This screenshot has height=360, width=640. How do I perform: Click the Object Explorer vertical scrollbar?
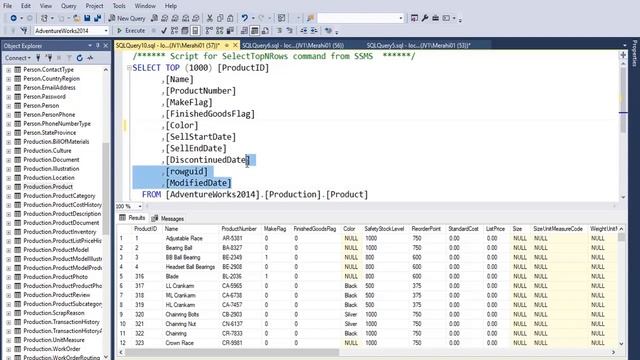click(x=106, y=189)
